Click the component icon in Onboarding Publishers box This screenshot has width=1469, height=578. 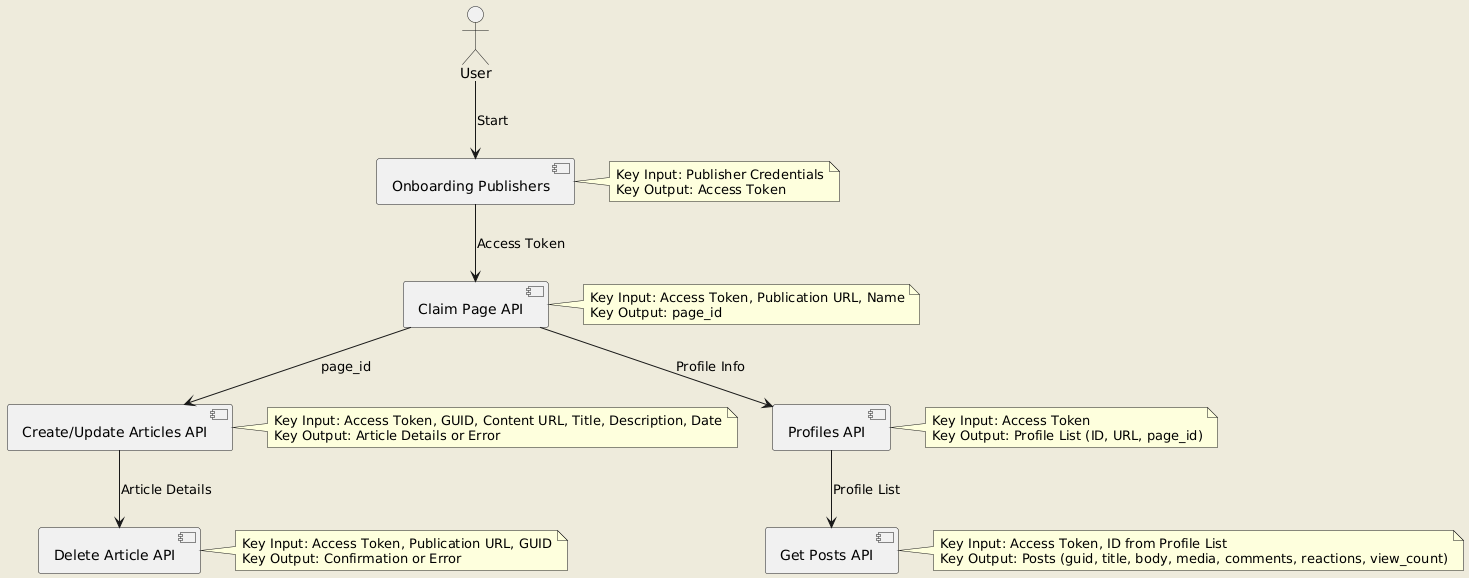click(x=561, y=169)
